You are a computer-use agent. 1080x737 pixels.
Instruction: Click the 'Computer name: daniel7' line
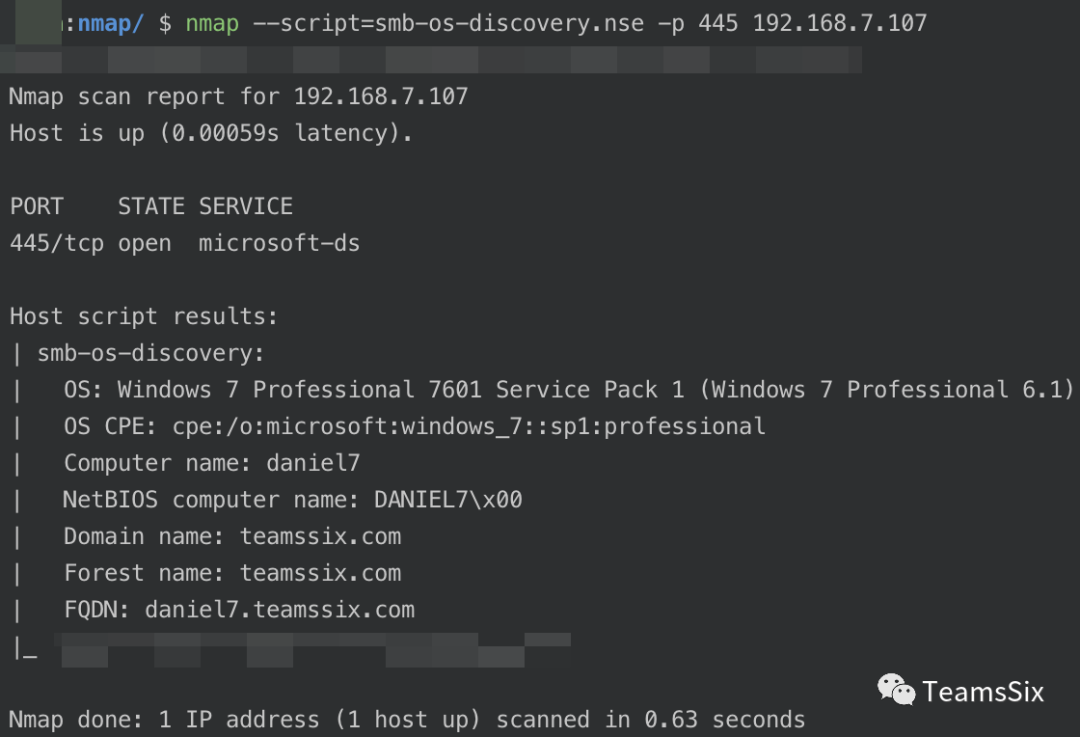[x=211, y=463]
